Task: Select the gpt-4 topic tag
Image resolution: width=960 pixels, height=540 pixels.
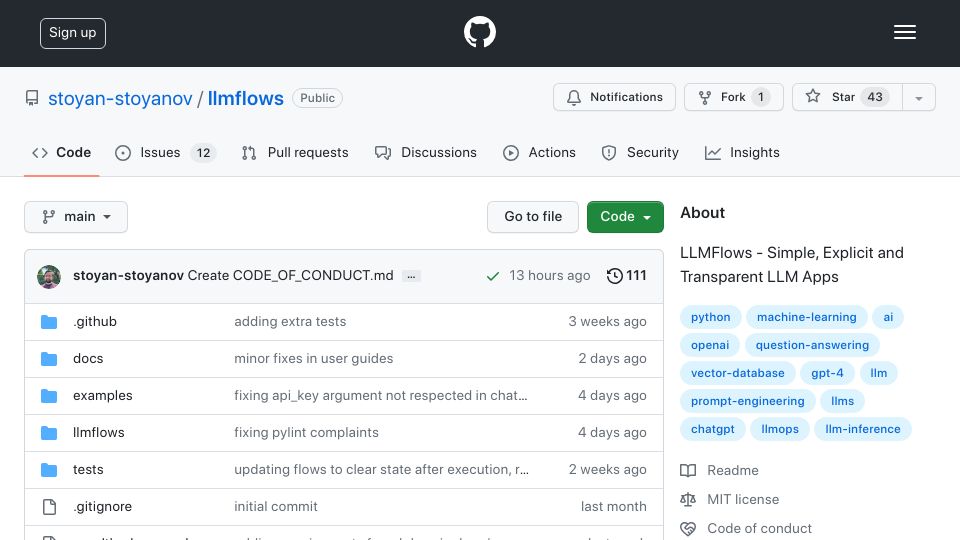Action: [x=827, y=373]
